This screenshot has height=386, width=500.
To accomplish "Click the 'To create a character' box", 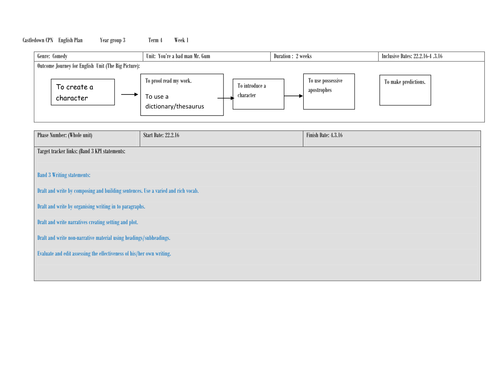I will (83, 92).
